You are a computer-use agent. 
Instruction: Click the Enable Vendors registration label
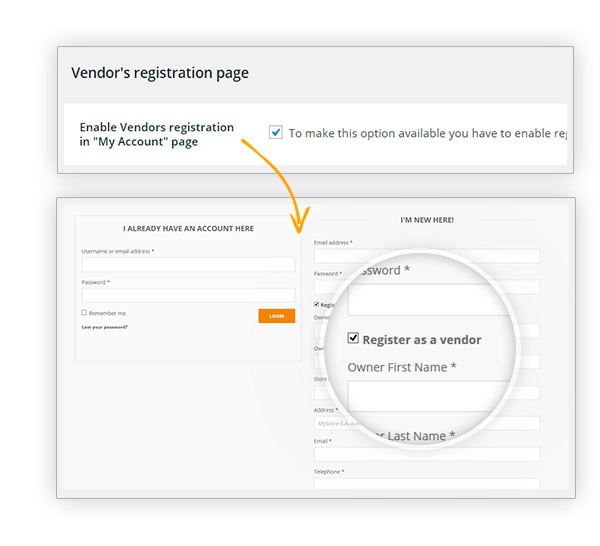157,134
